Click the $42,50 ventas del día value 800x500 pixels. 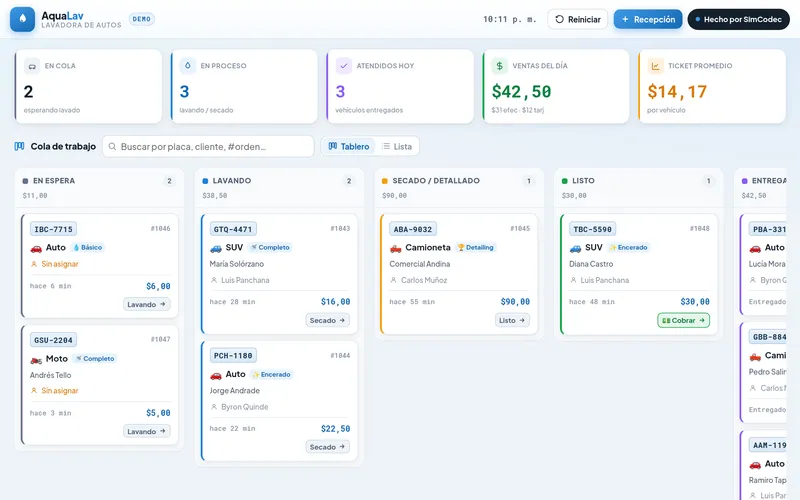521,92
